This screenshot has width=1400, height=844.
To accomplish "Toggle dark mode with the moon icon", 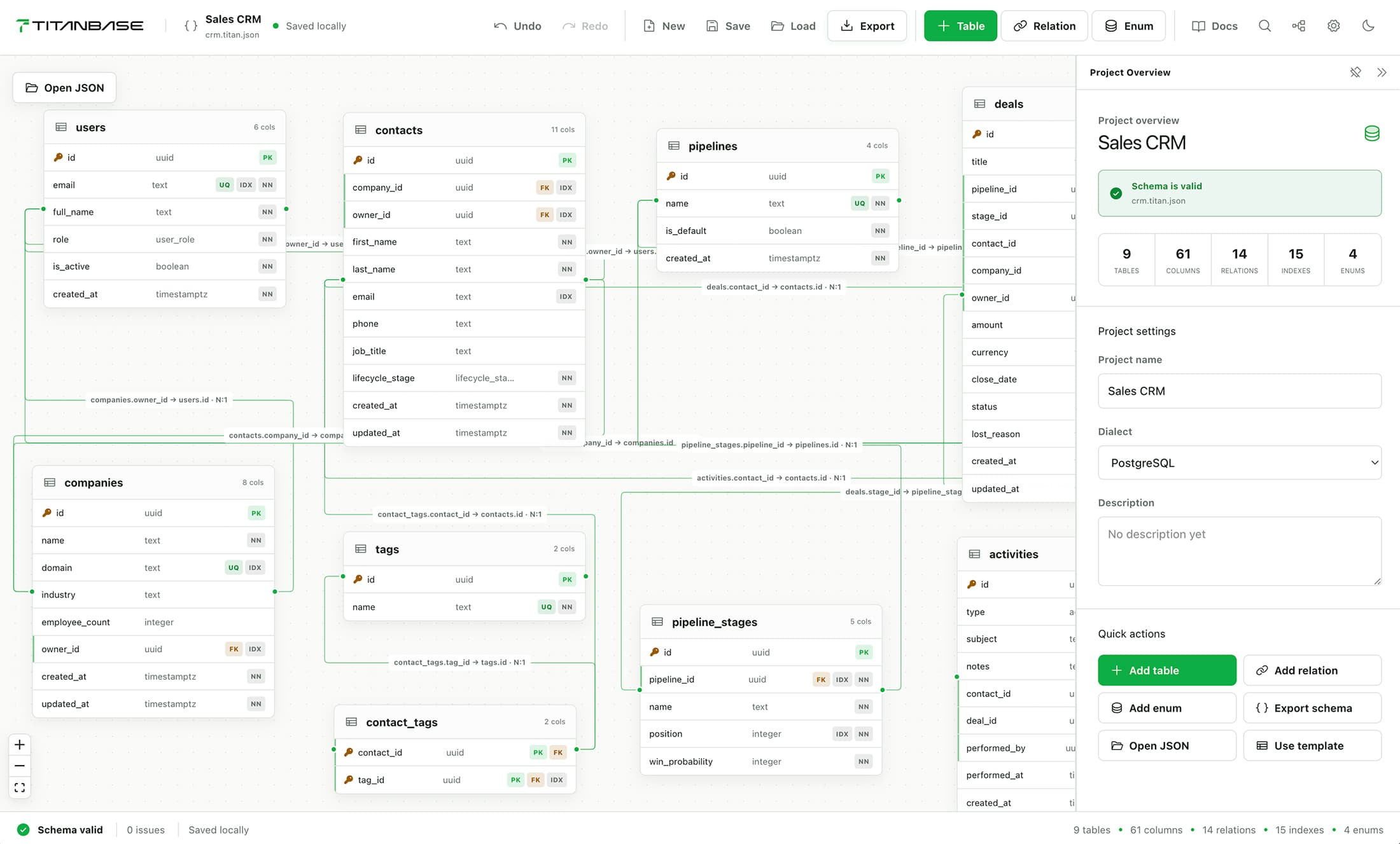I will [x=1368, y=25].
